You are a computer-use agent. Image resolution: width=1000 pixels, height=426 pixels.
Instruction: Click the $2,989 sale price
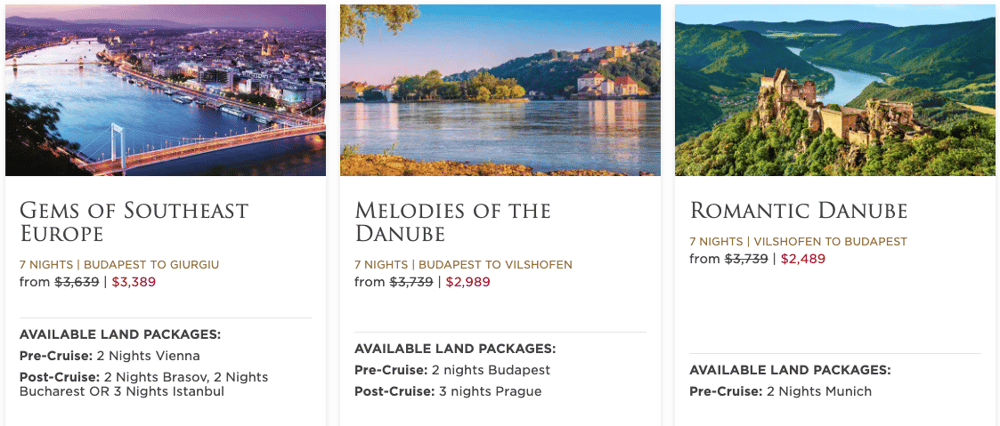click(x=468, y=282)
